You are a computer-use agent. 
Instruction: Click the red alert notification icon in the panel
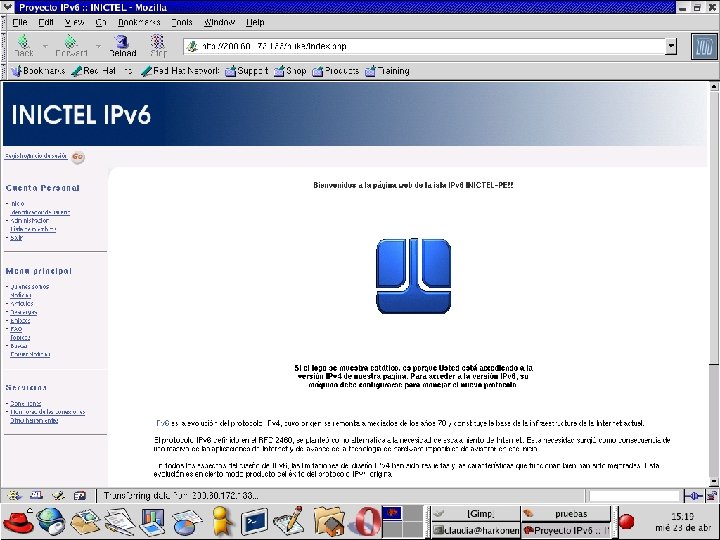pos(626,522)
